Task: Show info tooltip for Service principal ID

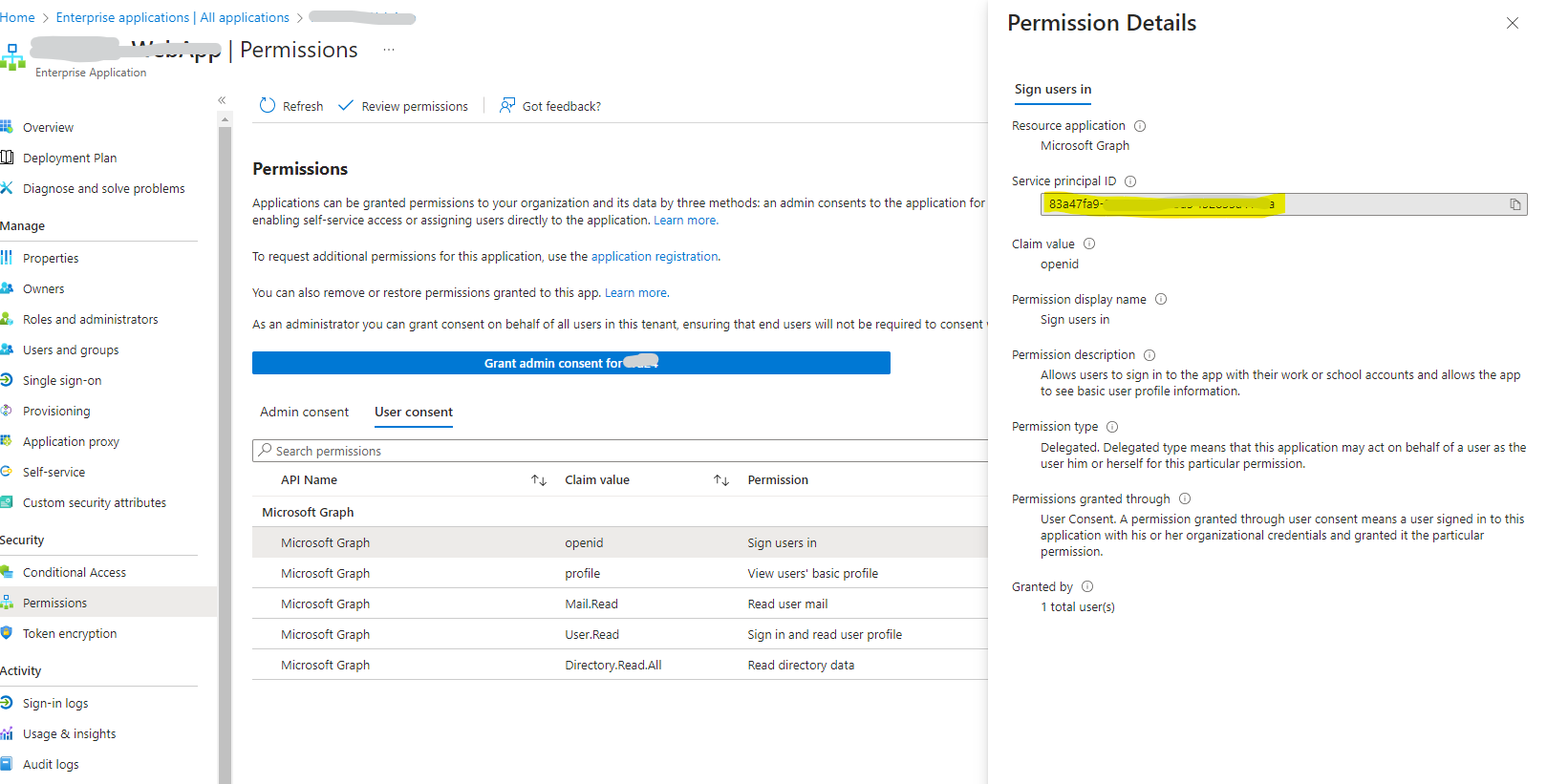Action: point(1130,181)
